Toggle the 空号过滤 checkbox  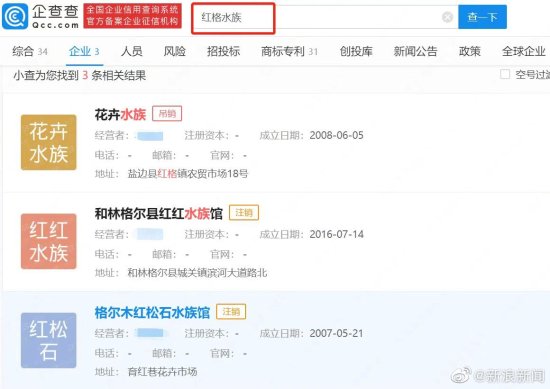[505, 74]
